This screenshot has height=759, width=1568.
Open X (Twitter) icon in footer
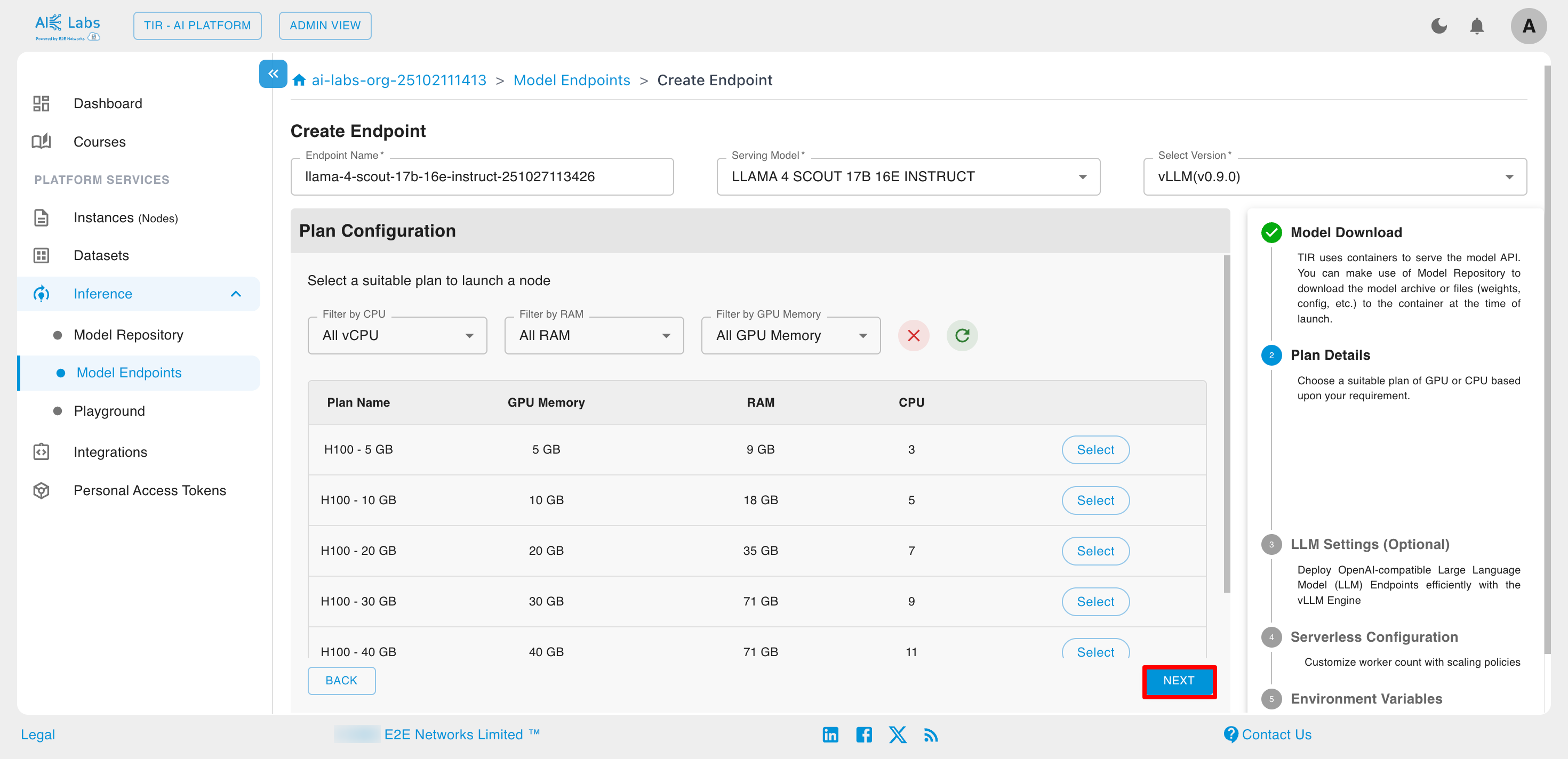[897, 734]
